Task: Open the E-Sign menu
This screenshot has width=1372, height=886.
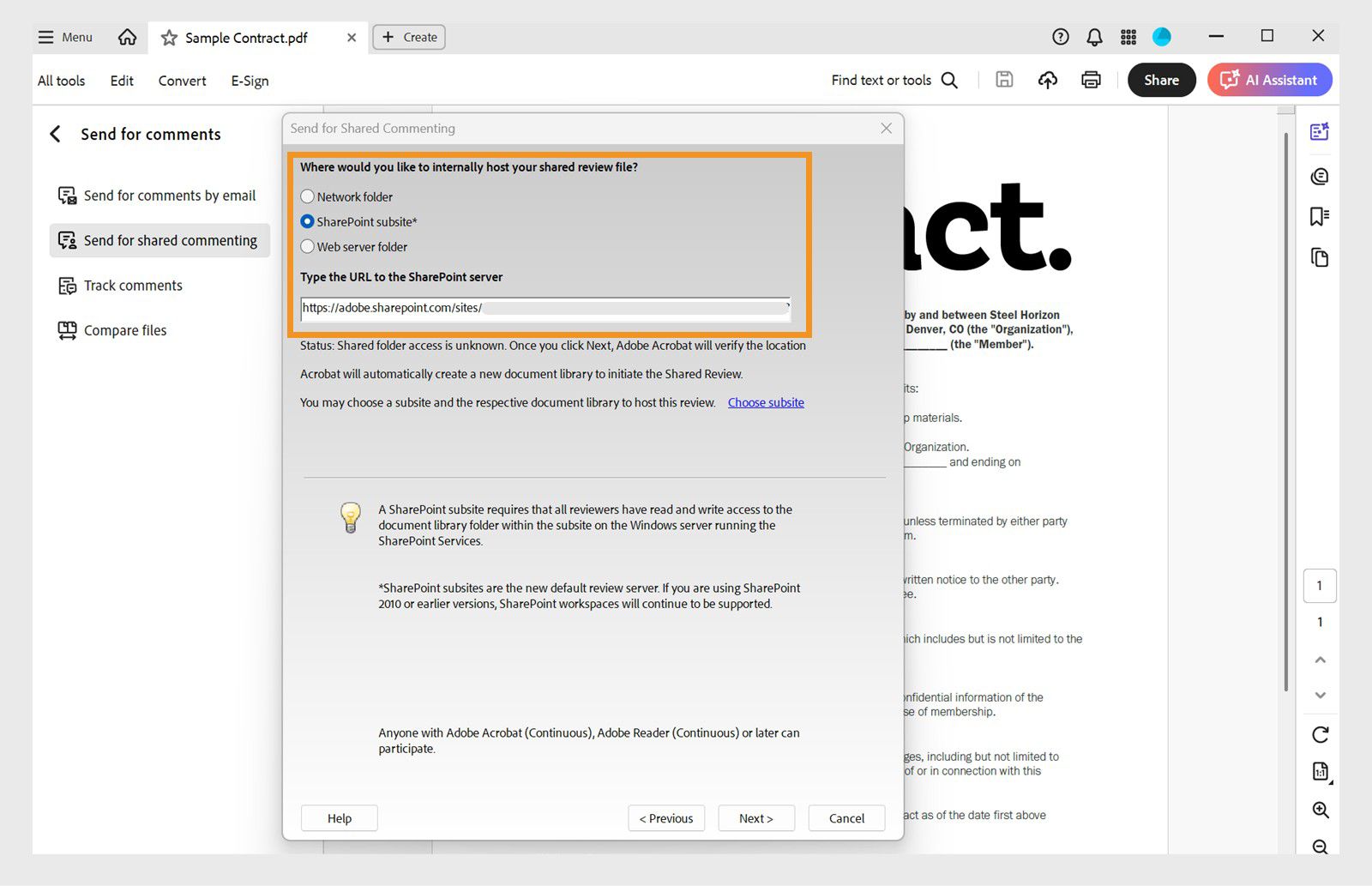Action: 249,80
